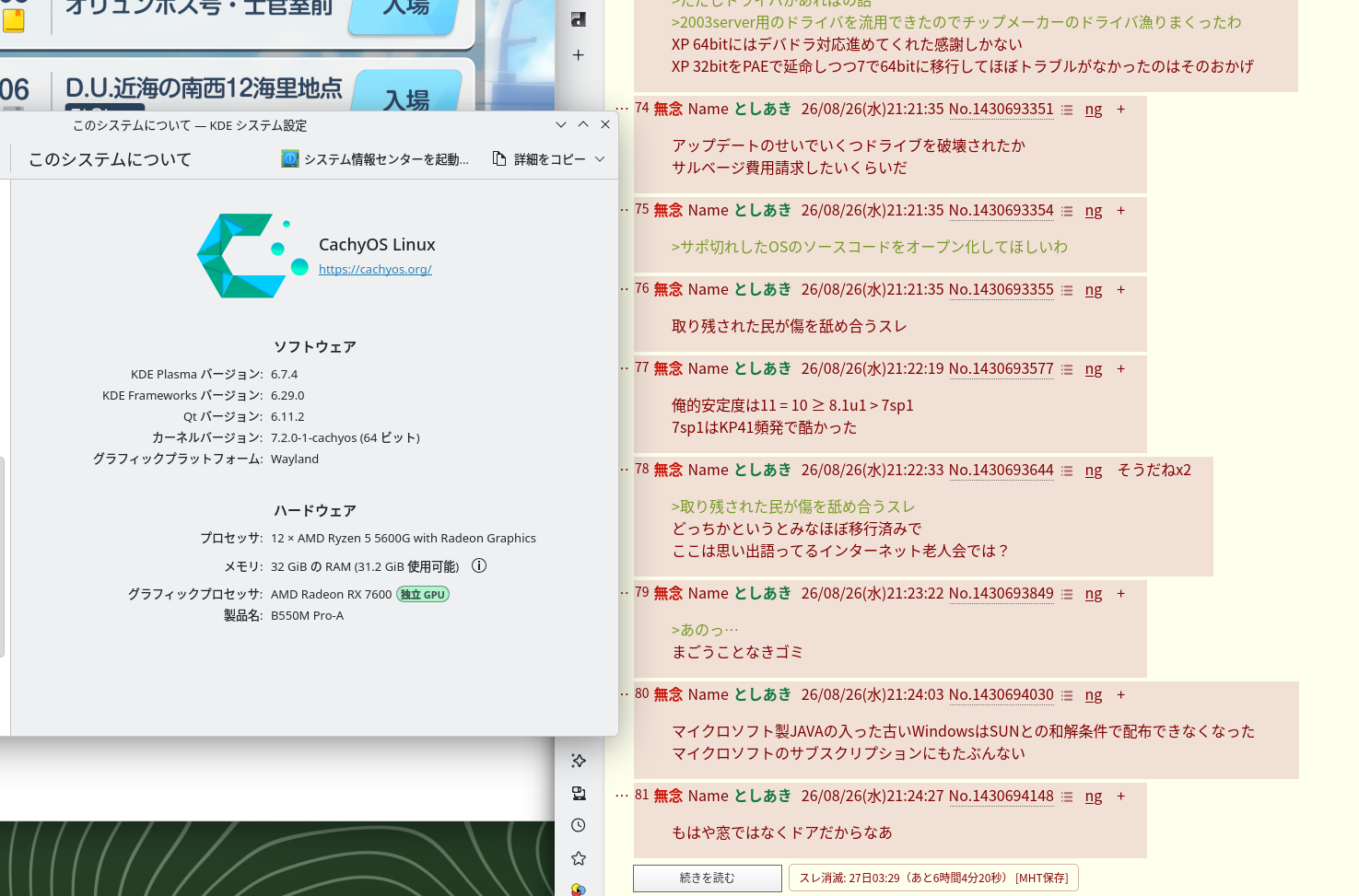Click post number link No.1430693577

(x=1002, y=368)
